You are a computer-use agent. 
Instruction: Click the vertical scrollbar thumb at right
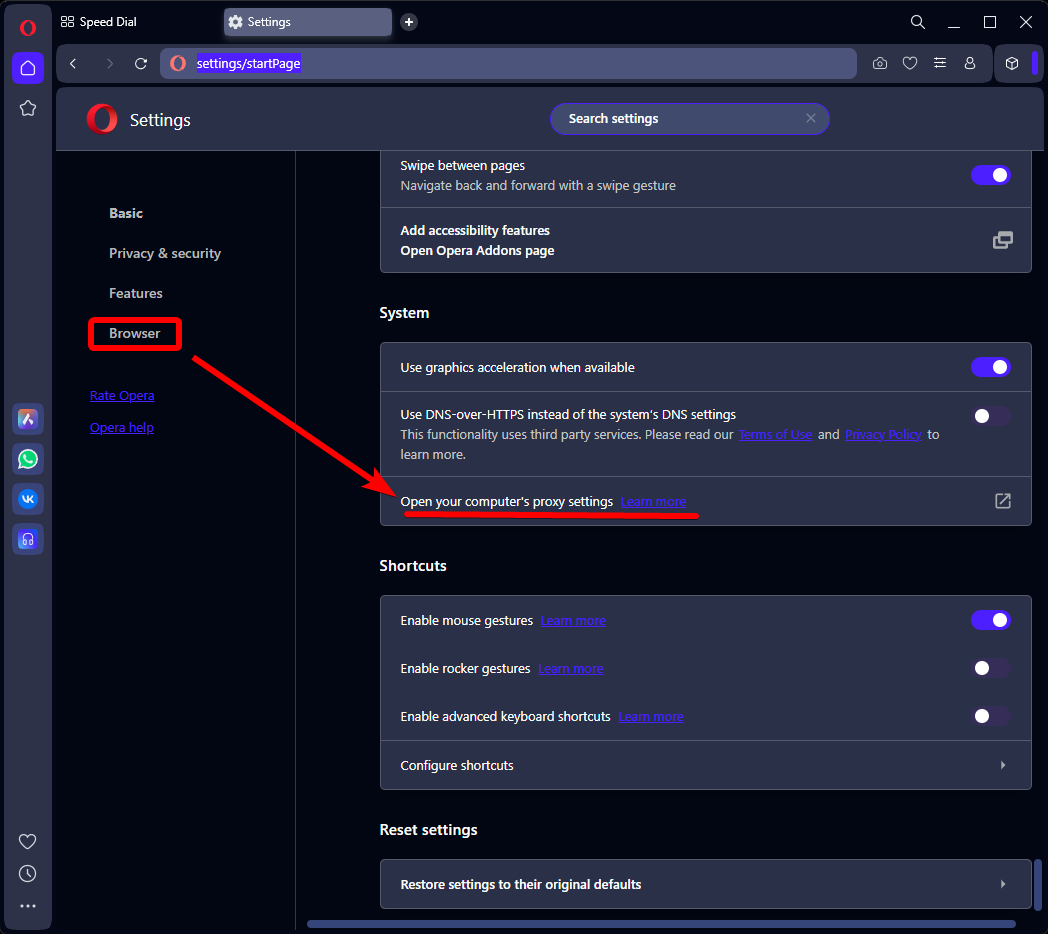point(1037,883)
